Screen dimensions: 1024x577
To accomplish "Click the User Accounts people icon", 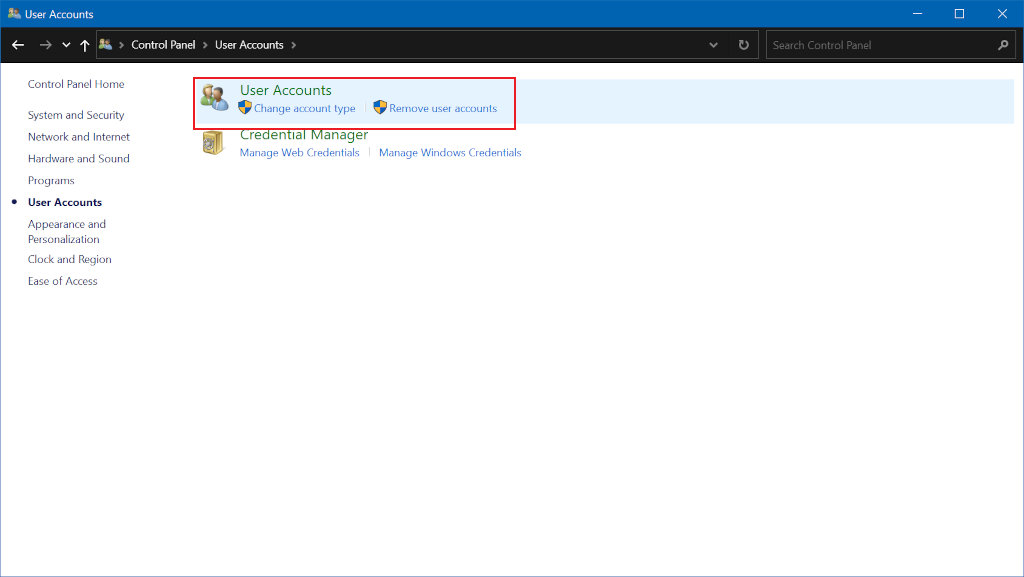I will [214, 97].
